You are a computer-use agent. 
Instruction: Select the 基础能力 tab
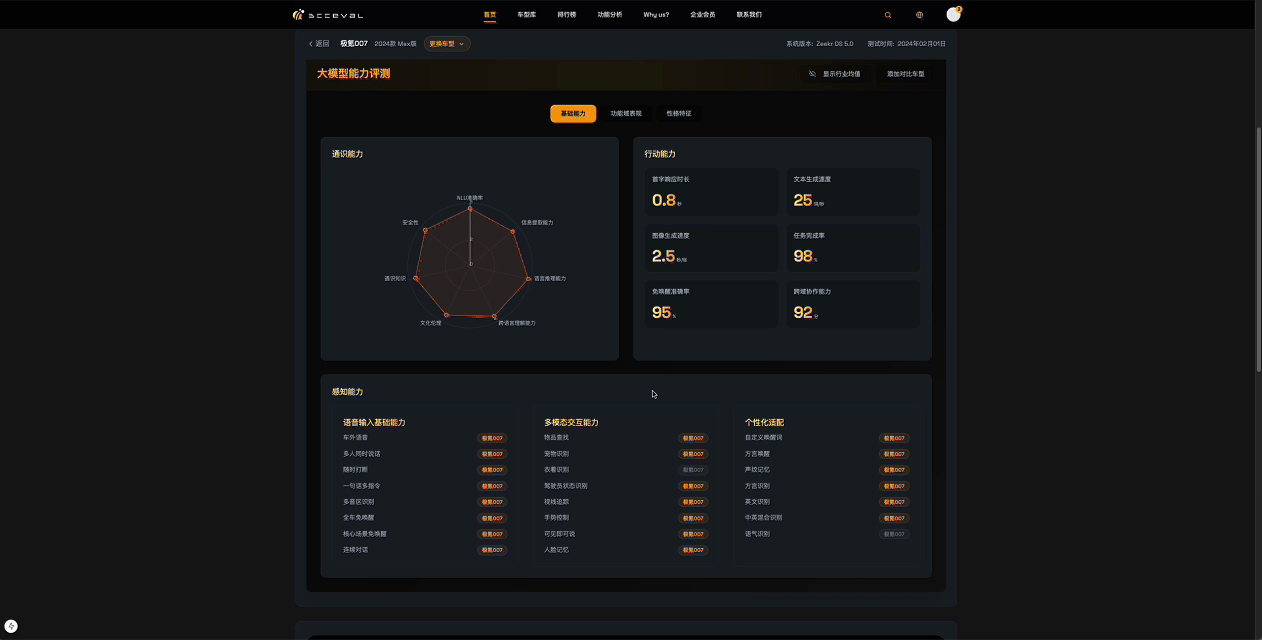point(573,114)
